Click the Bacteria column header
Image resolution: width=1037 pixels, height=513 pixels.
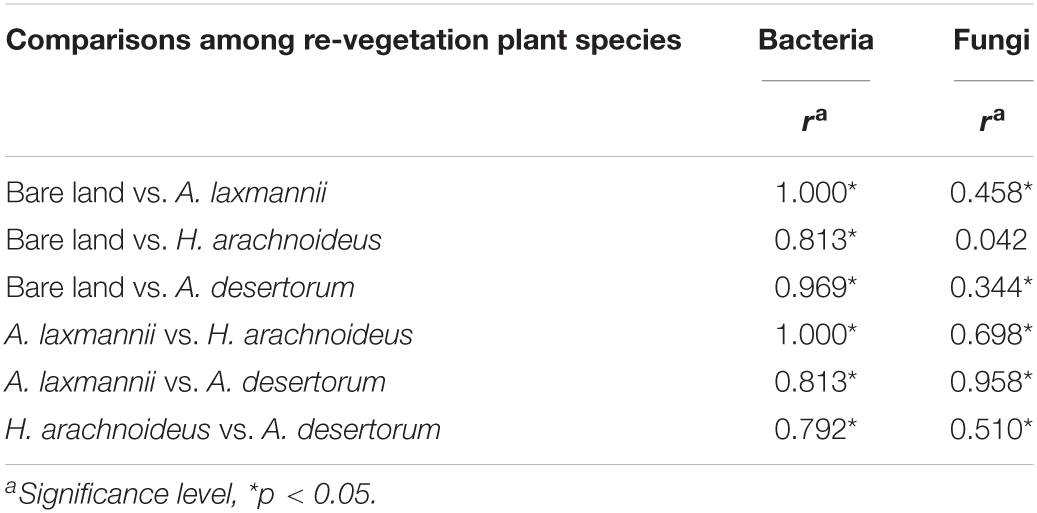click(x=815, y=41)
